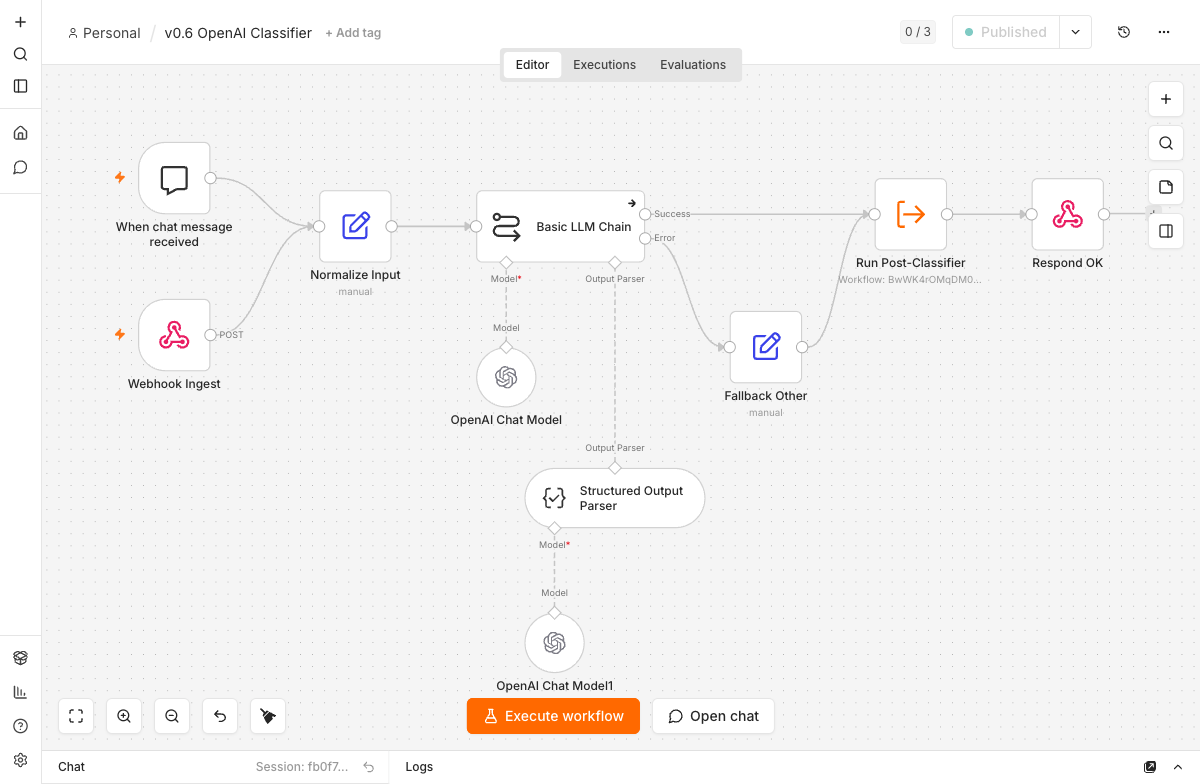The height and width of the screenshot is (784, 1200).
Task: Select the Structured Output Parser node
Action: (x=615, y=498)
